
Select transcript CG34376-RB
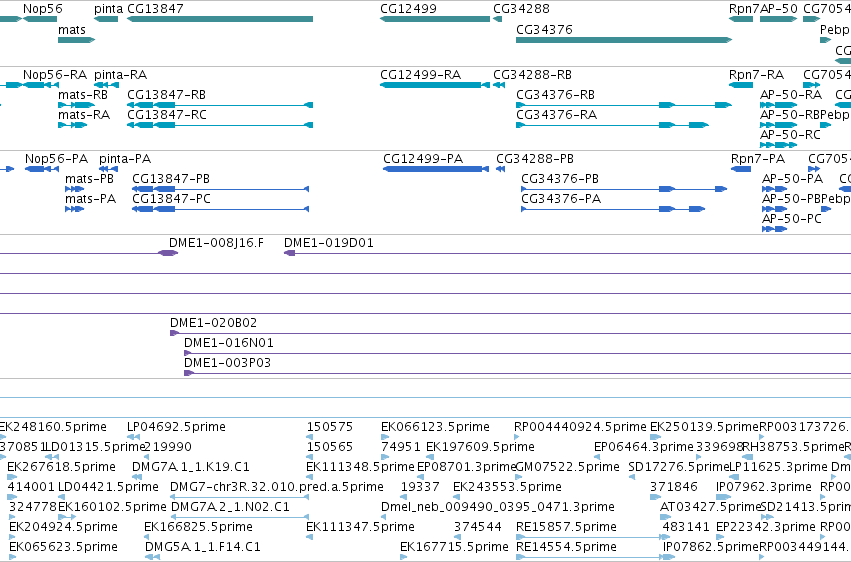[624, 105]
